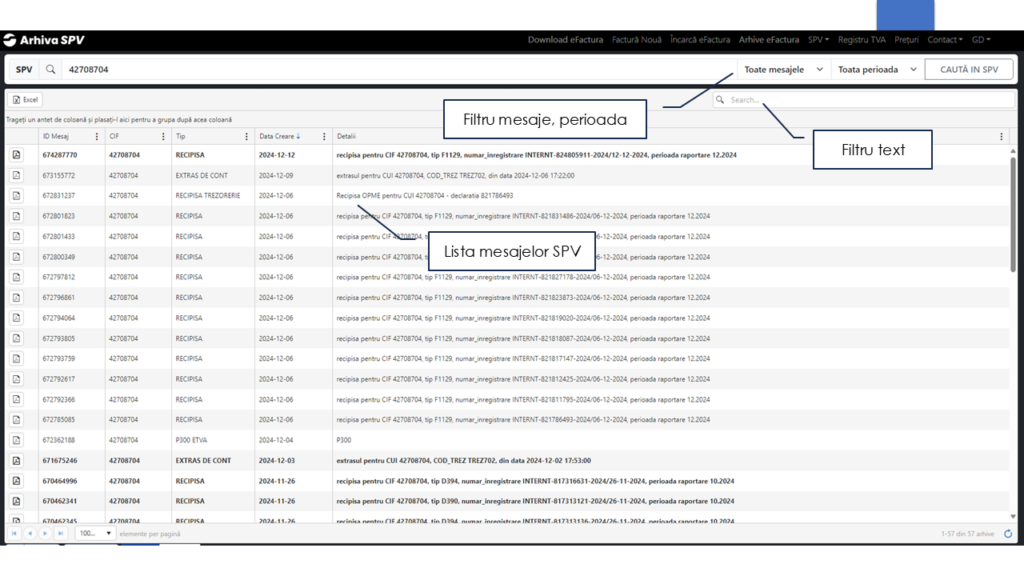Click the document icon for the EXTRAS DE CONT row
Screen dimensions: 1024x576
pyautogui.click(x=17, y=175)
